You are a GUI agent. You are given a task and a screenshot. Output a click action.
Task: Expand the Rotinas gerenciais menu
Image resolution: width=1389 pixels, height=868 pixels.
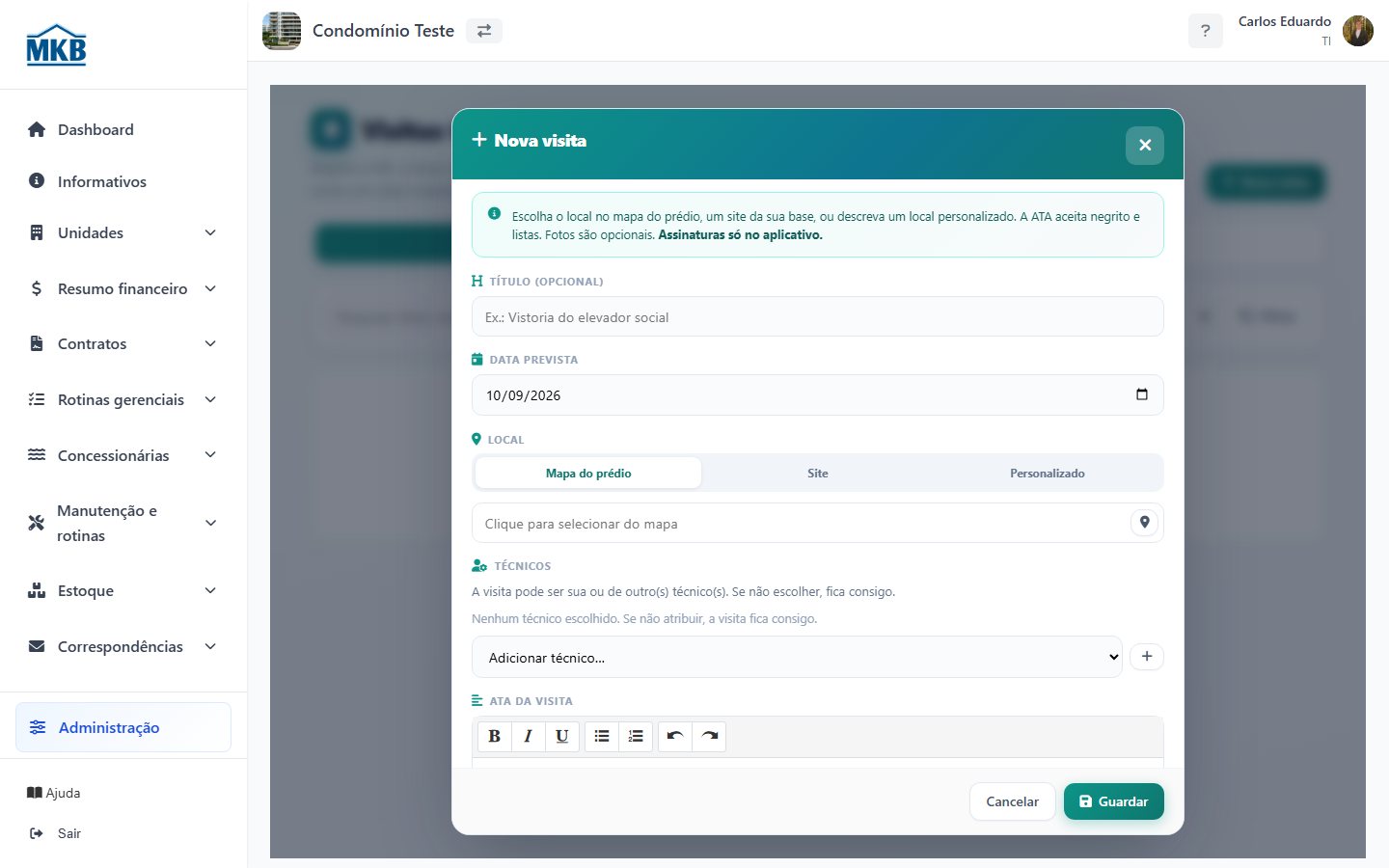tap(123, 399)
